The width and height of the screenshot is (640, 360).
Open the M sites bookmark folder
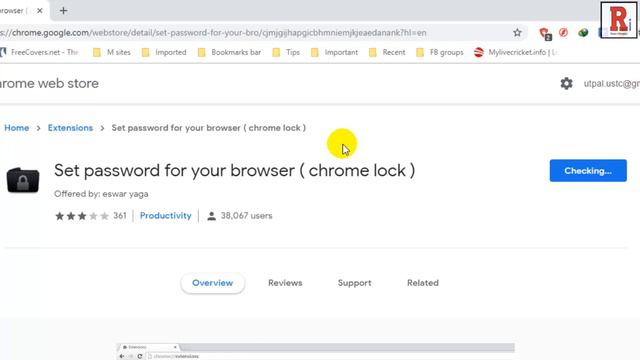pyautogui.click(x=112, y=52)
